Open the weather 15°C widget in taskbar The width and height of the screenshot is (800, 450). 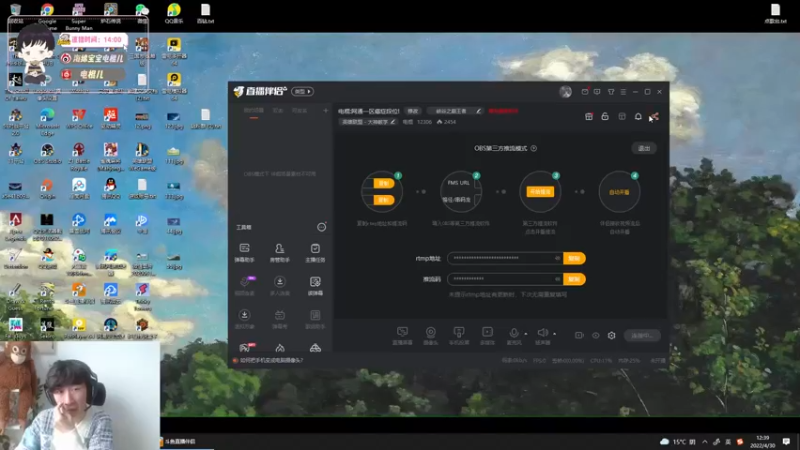(678, 442)
